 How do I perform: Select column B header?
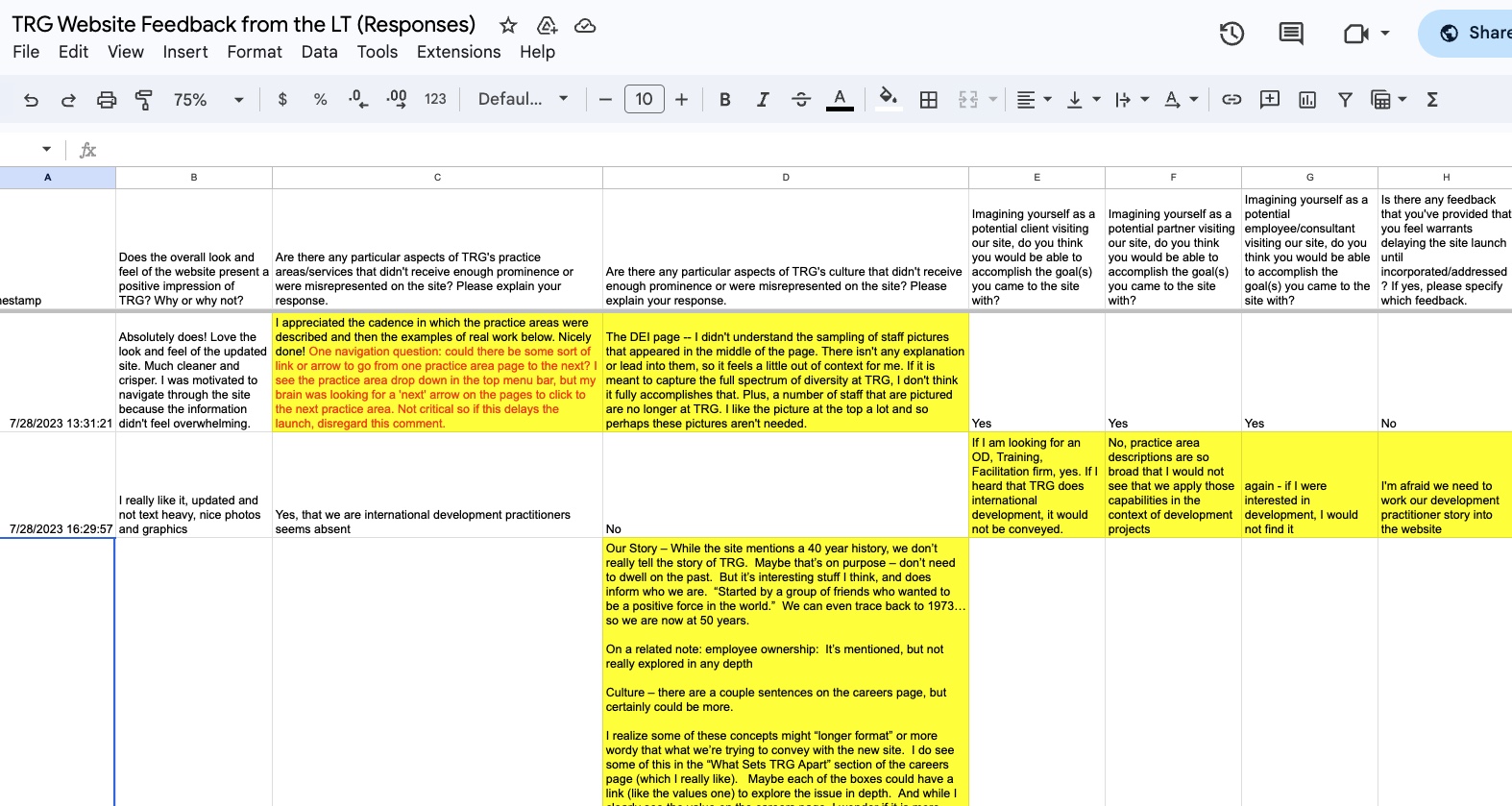point(194,178)
